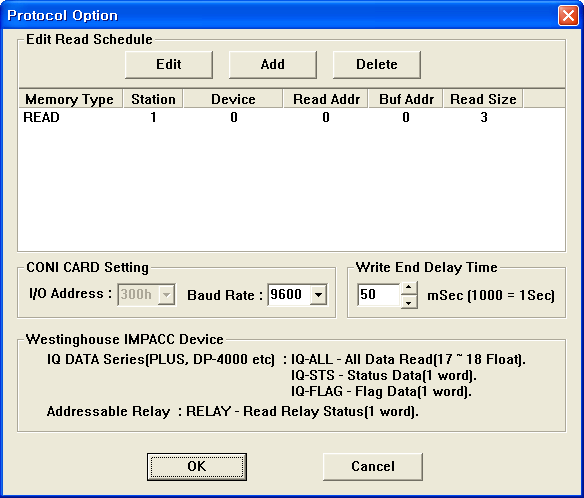Click the Device column header
Image resolution: width=584 pixels, height=498 pixels.
click(x=233, y=99)
